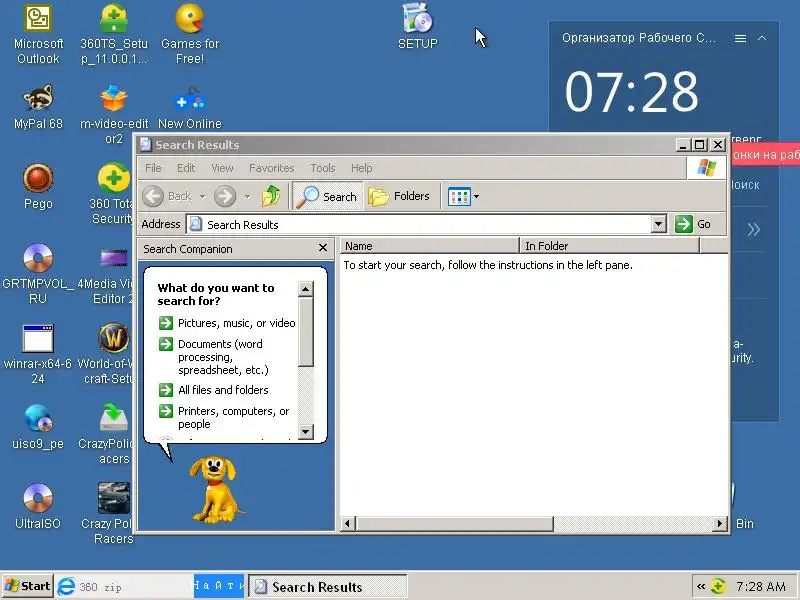The image size is (800, 600).
Task: Open the Games for Free! desktop icon
Action: [190, 34]
